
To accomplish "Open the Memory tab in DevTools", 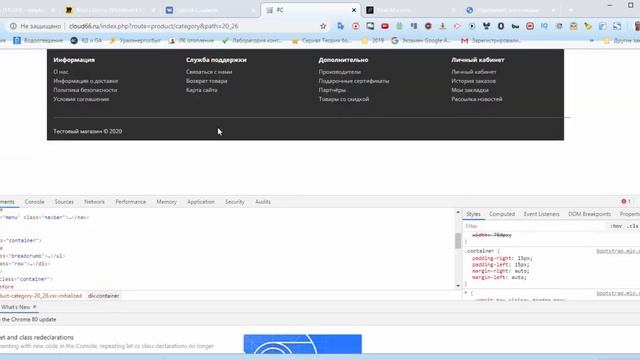I will [x=167, y=202].
